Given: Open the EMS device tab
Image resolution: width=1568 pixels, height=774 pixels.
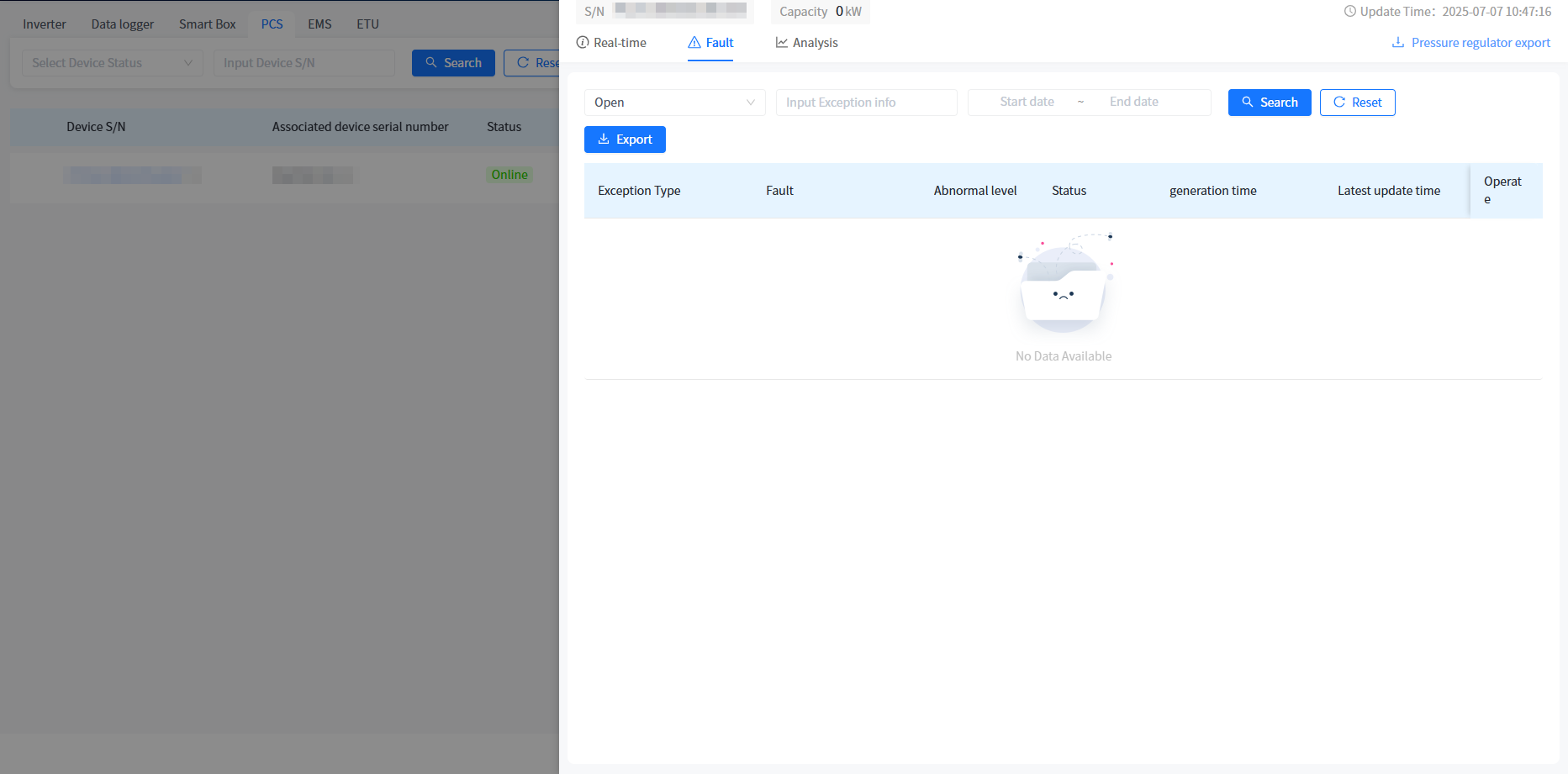Looking at the screenshot, I should [x=319, y=24].
